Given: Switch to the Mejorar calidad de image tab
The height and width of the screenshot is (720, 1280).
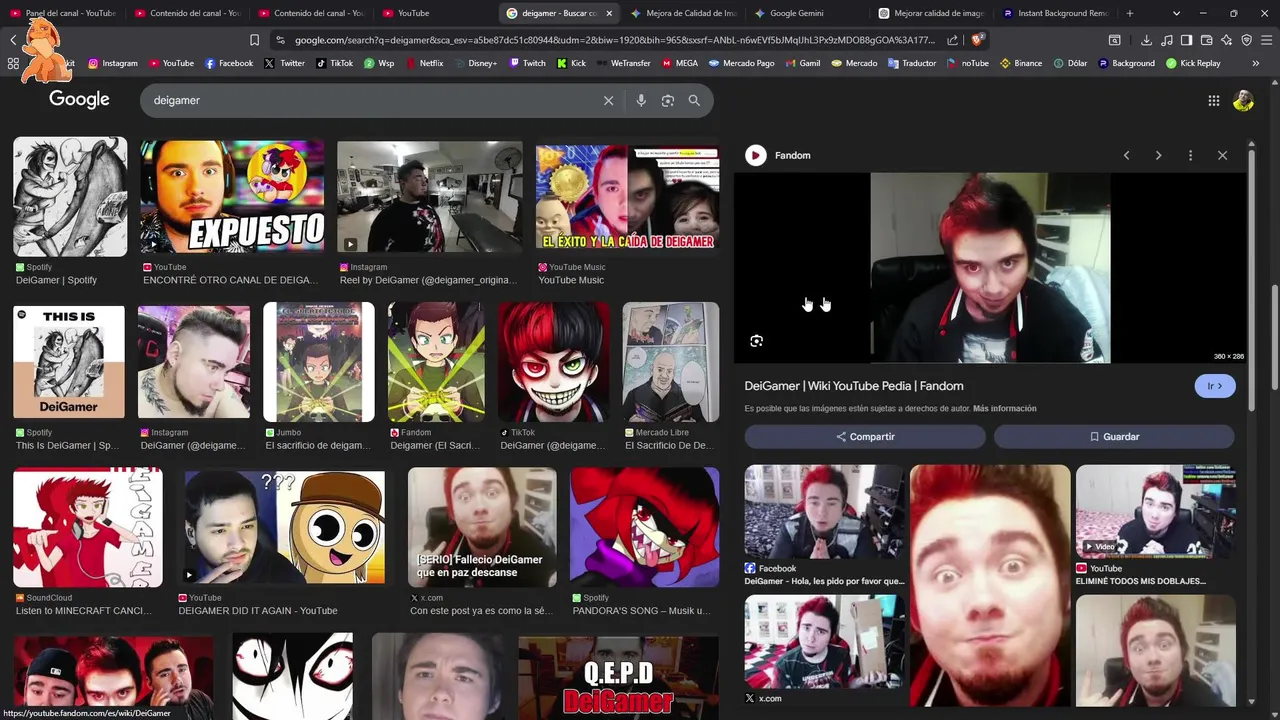Looking at the screenshot, I should (932, 13).
